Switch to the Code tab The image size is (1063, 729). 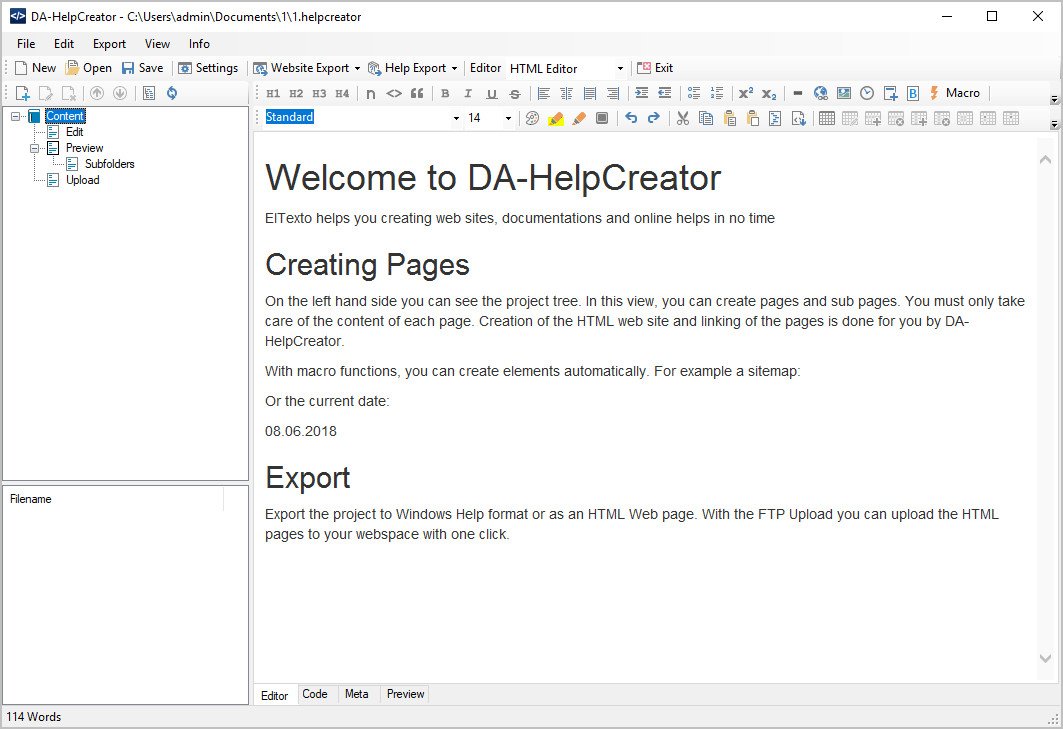click(315, 694)
